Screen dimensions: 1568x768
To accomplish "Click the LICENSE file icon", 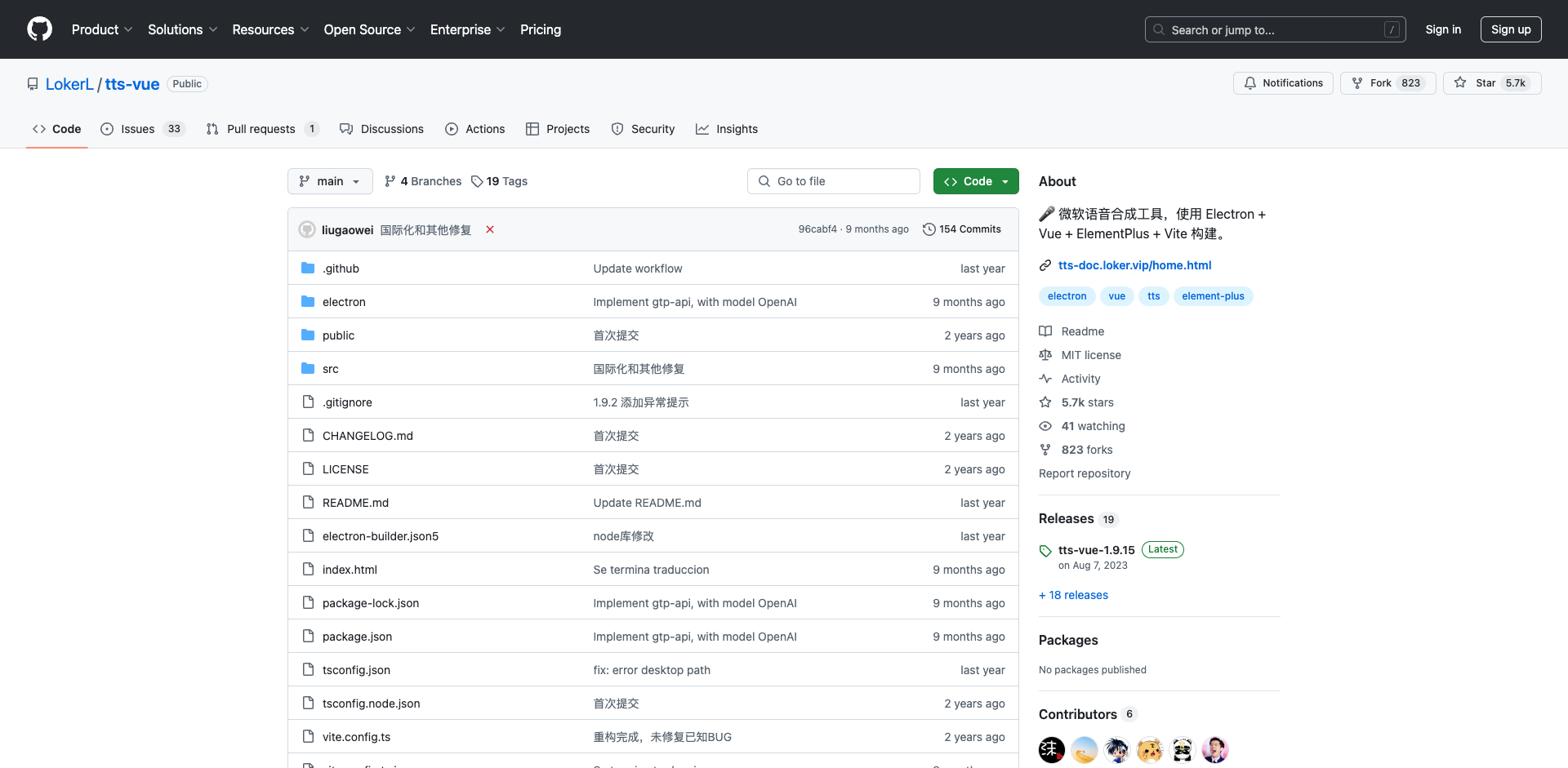I will pos(308,468).
